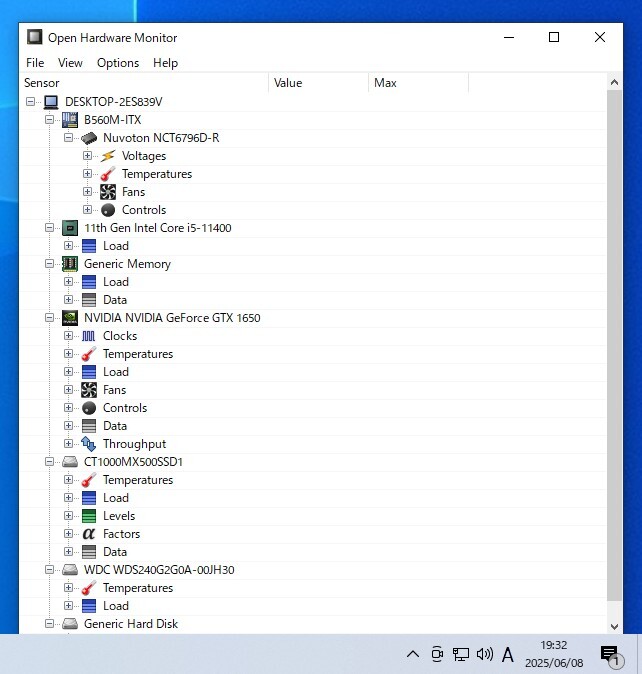This screenshot has height=674, width=642.
Task: Click the alpha Factors icon
Action: click(x=89, y=534)
